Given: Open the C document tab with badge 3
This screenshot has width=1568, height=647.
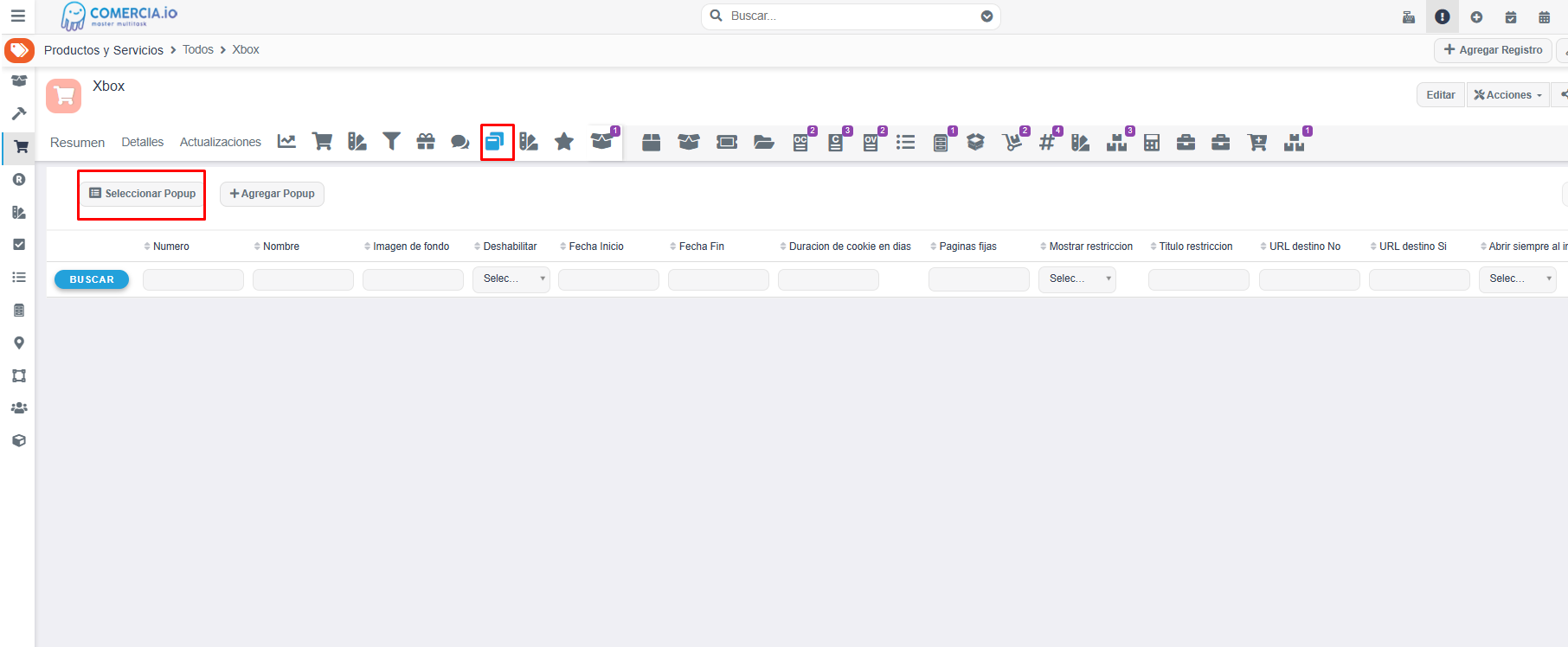Looking at the screenshot, I should point(836,143).
